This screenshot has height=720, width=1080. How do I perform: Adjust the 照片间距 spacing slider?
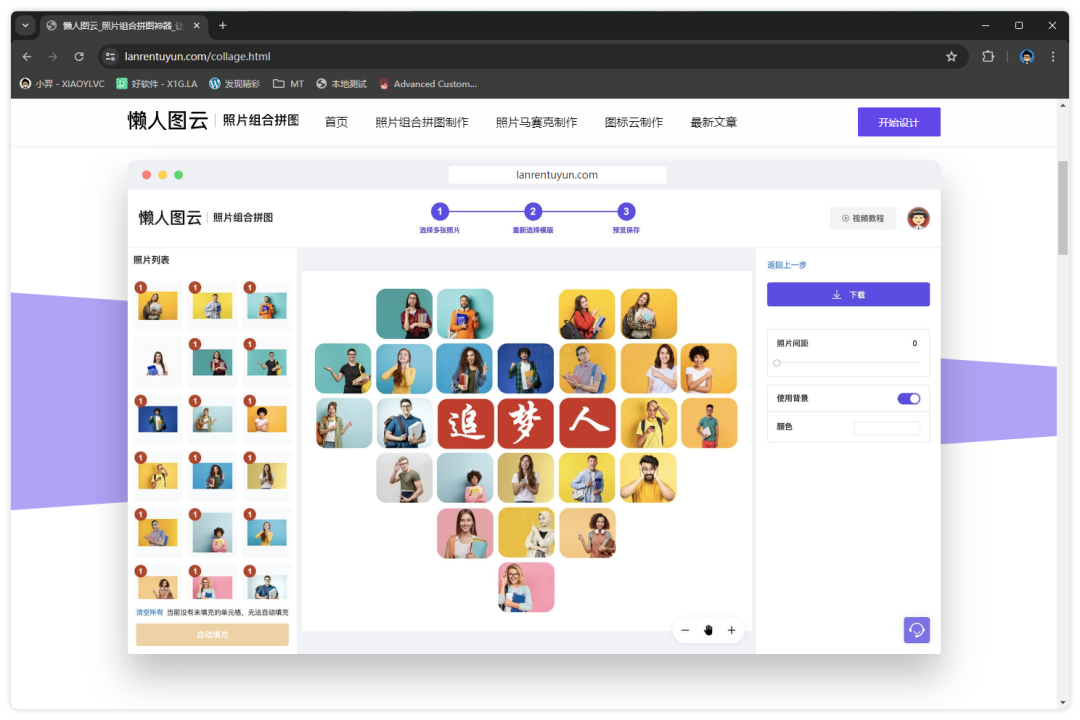point(777,363)
